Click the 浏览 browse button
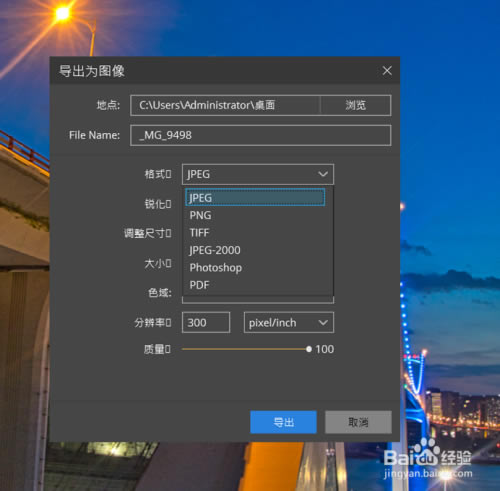Viewport: 500px width, 491px height. pos(356,105)
